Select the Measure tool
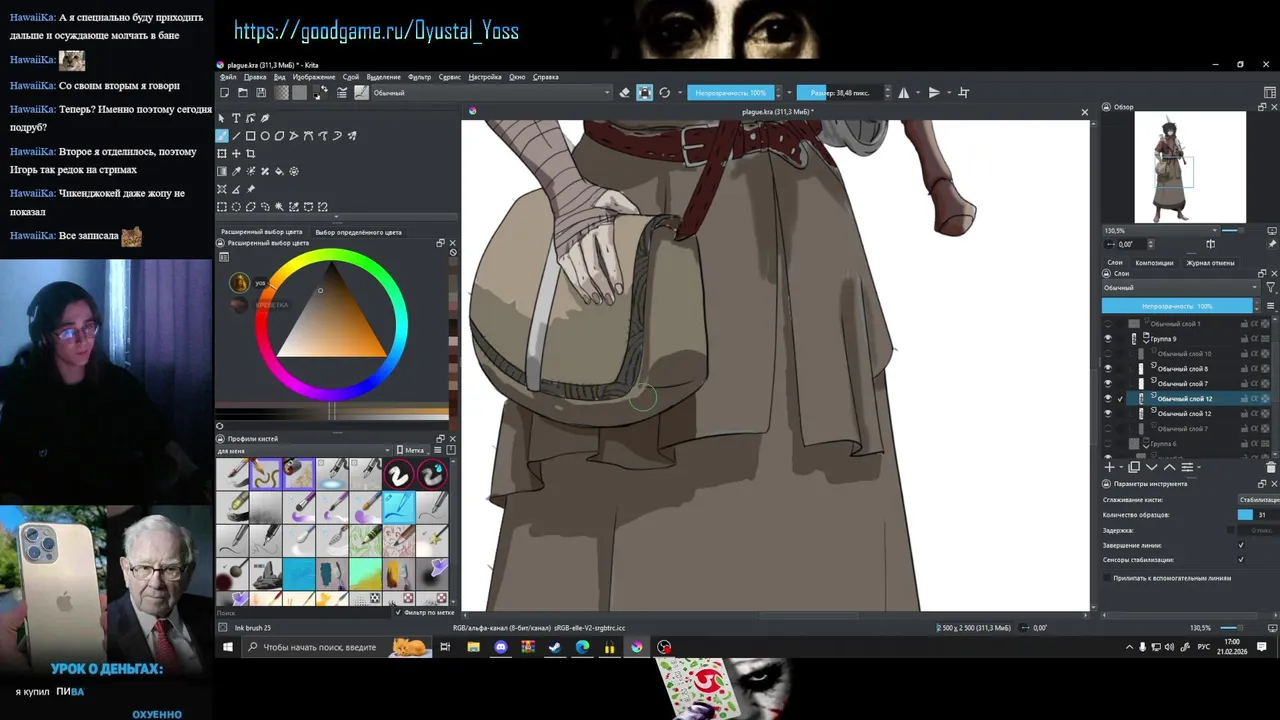 coord(236,189)
